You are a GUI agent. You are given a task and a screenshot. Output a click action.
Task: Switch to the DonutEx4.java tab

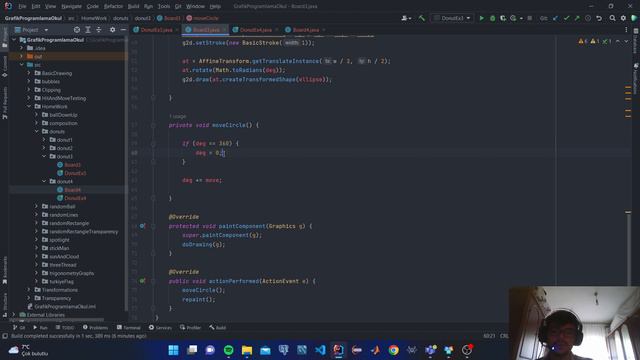click(x=255, y=30)
